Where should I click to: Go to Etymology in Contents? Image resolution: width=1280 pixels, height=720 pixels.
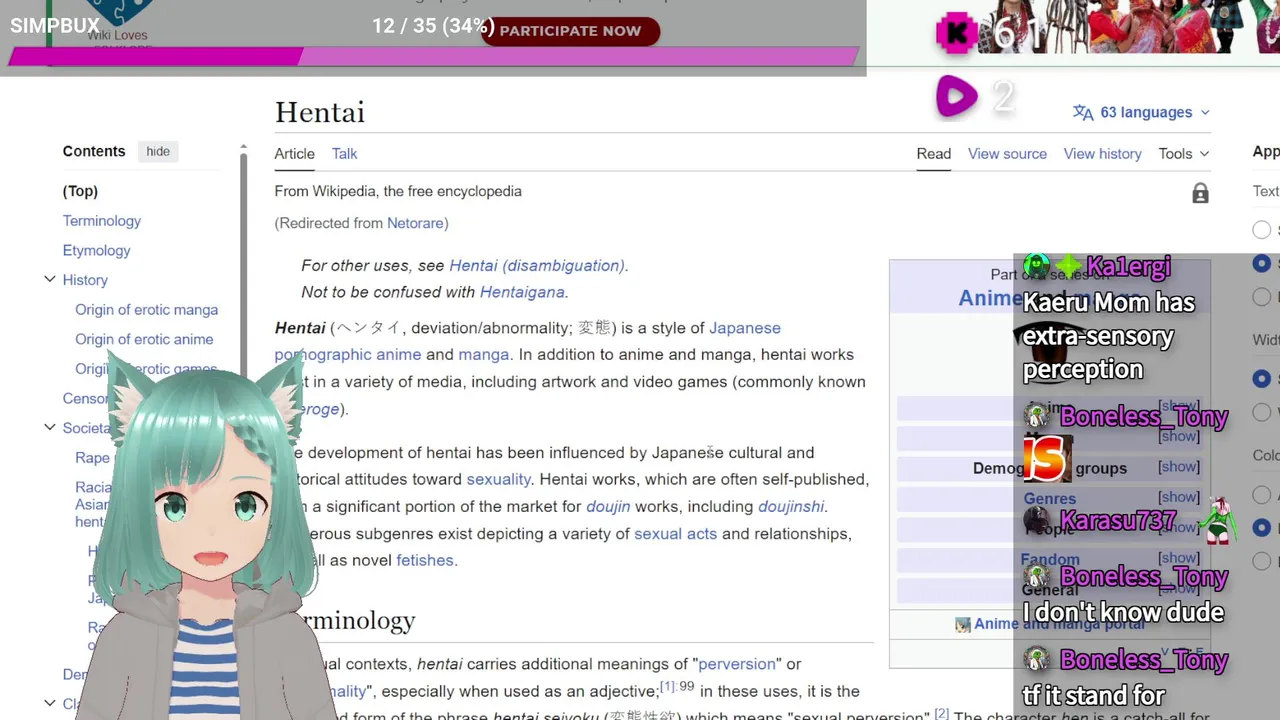pos(96,250)
